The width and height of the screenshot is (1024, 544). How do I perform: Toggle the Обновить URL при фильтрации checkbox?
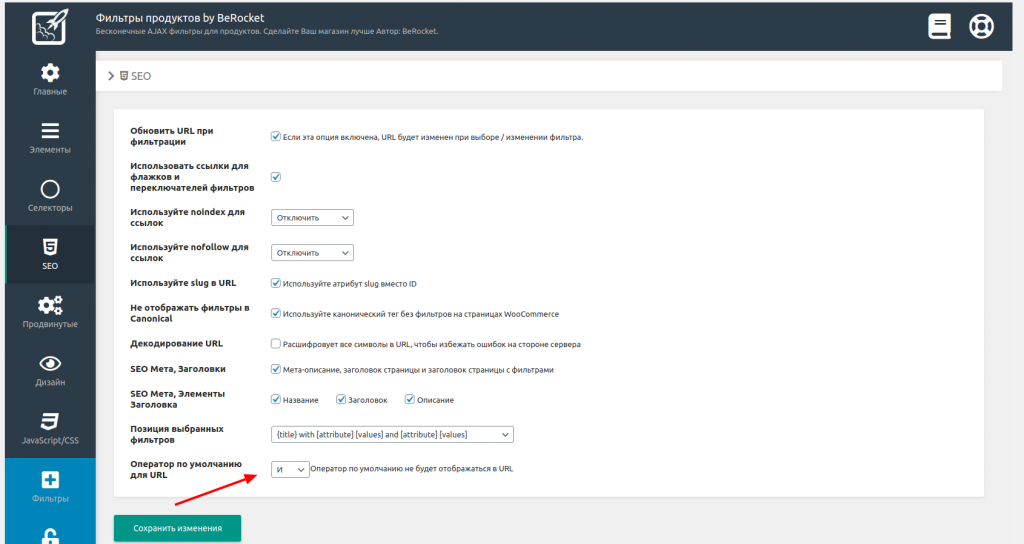point(276,137)
